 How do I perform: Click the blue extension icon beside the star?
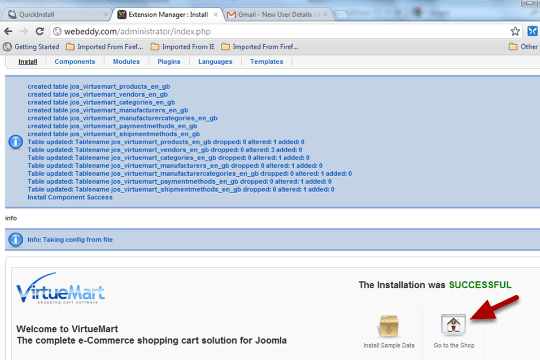[532, 31]
